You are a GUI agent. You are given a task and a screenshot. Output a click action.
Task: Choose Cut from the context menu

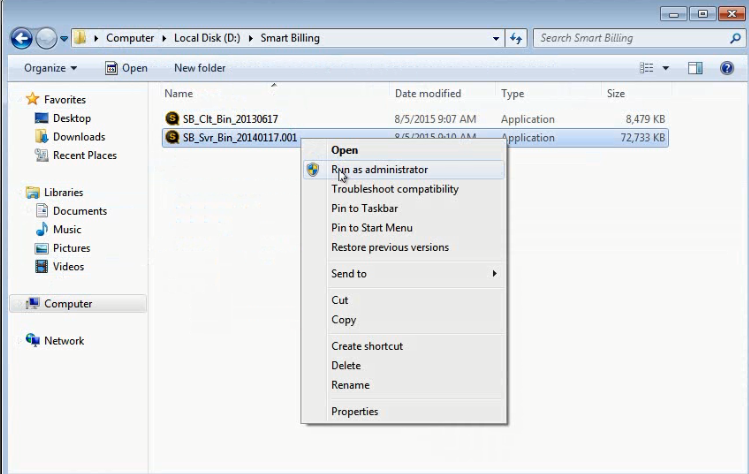(x=404, y=300)
